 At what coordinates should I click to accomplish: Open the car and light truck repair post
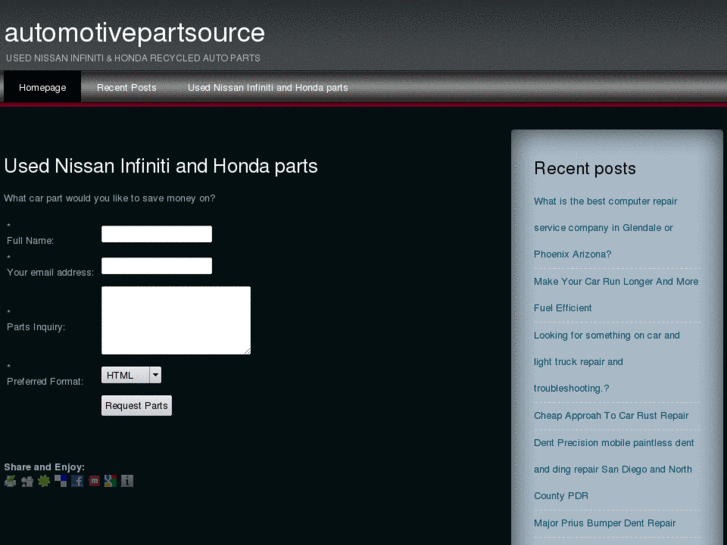(606, 362)
